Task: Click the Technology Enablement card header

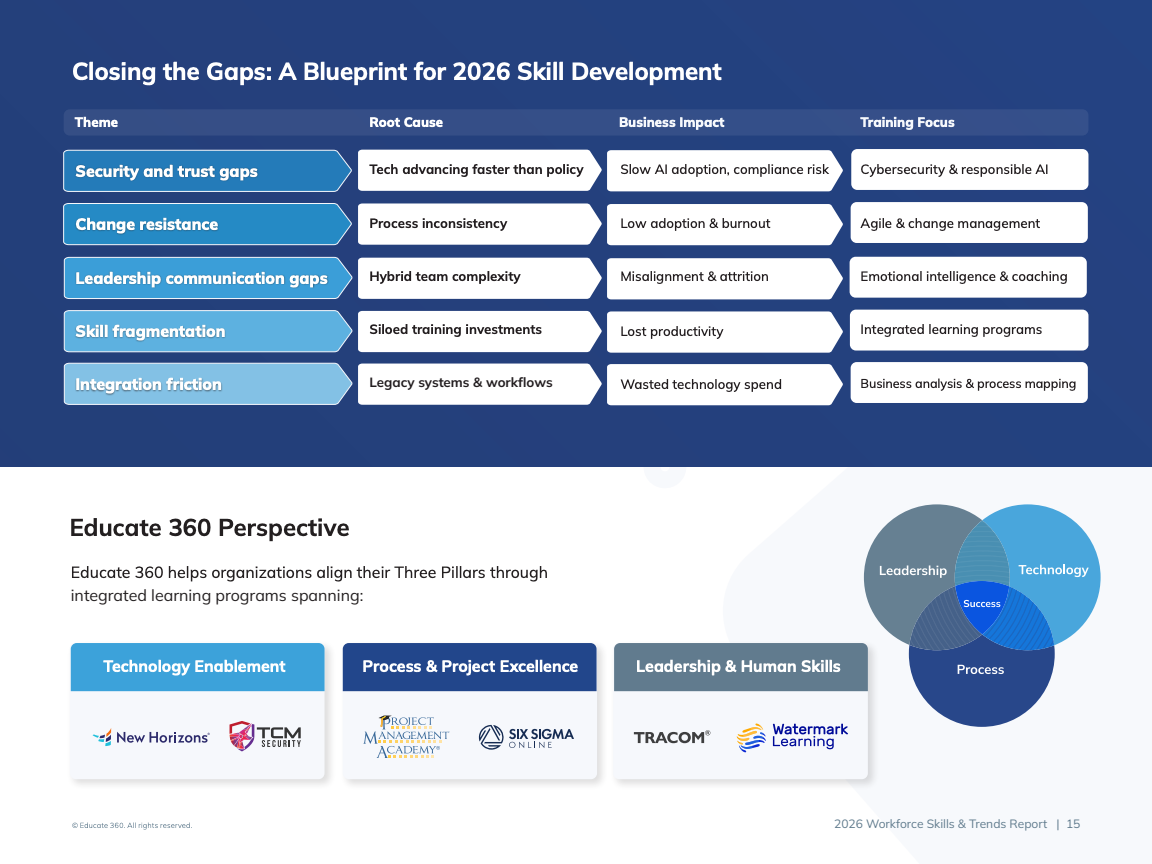Action: (x=197, y=667)
